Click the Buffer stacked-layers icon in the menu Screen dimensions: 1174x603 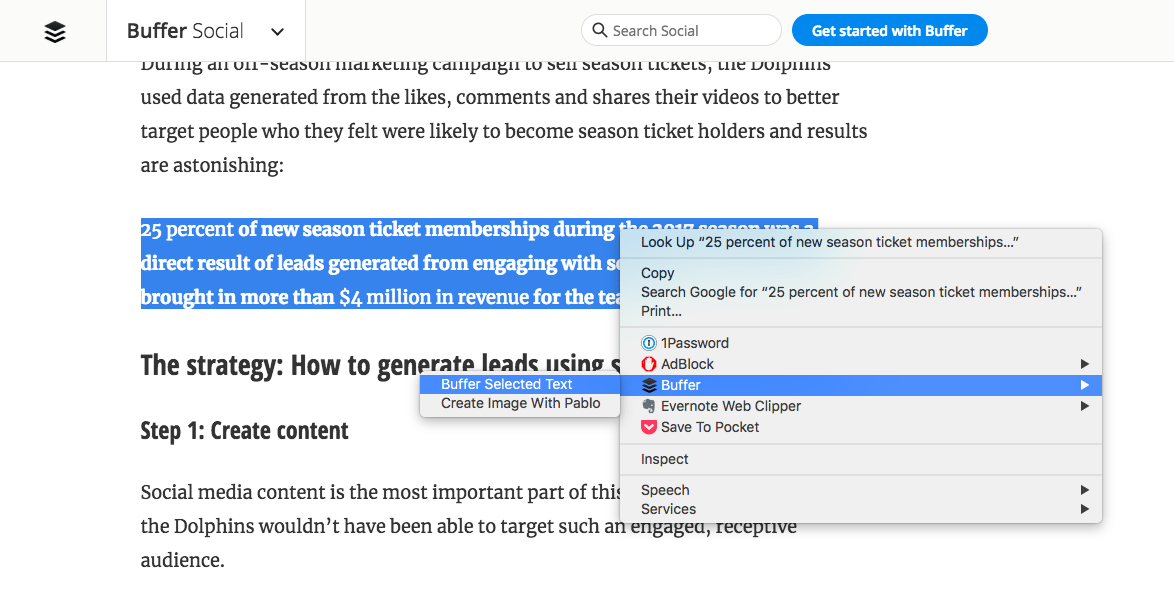(x=649, y=385)
